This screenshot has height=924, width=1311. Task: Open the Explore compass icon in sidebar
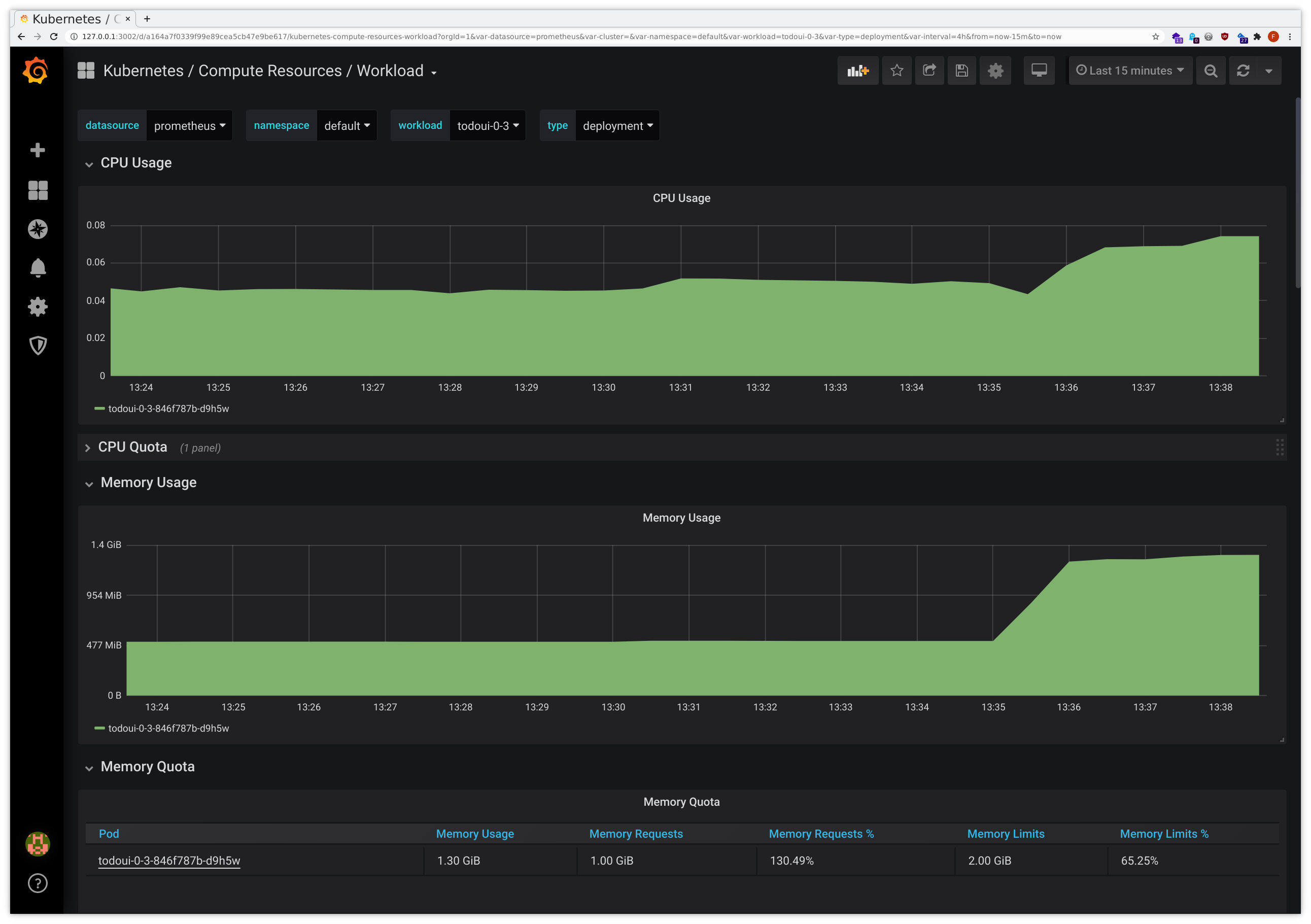click(x=37, y=229)
